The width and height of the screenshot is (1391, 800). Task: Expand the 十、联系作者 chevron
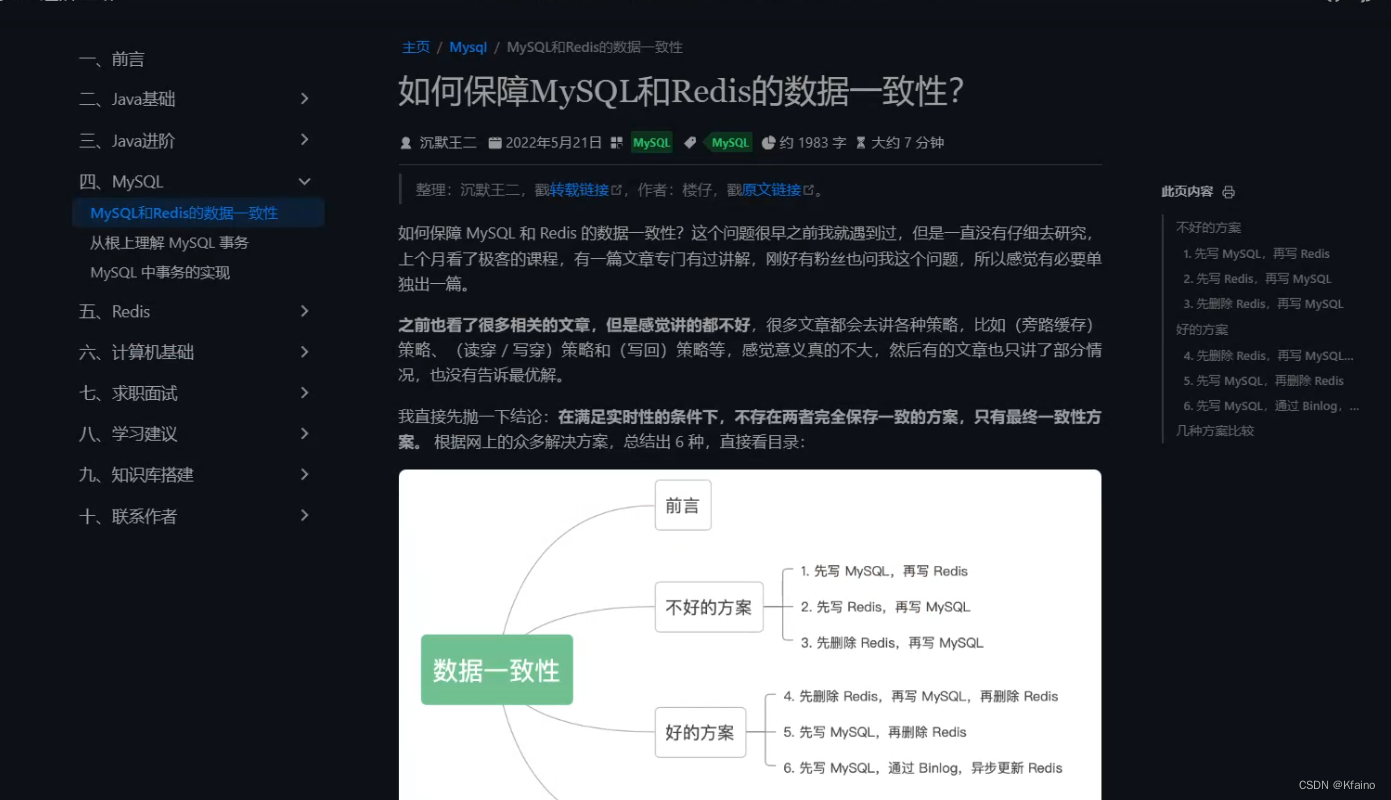305,515
